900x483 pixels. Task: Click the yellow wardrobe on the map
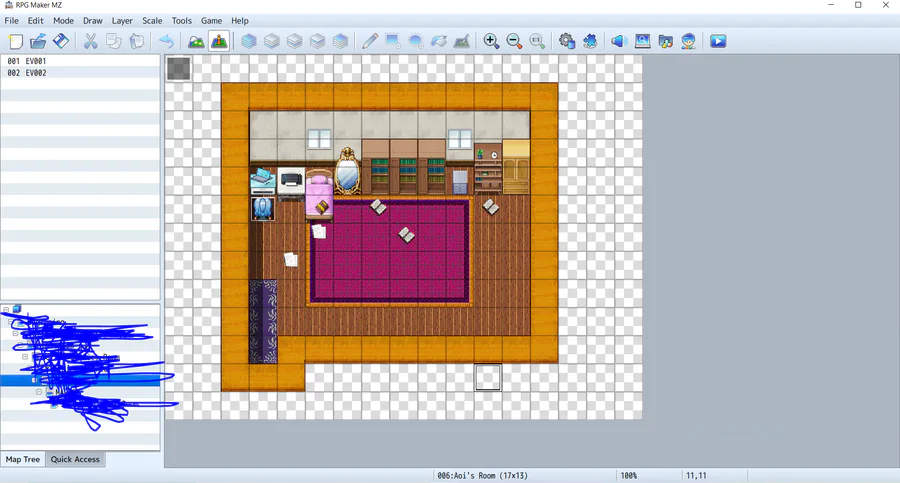[516, 167]
